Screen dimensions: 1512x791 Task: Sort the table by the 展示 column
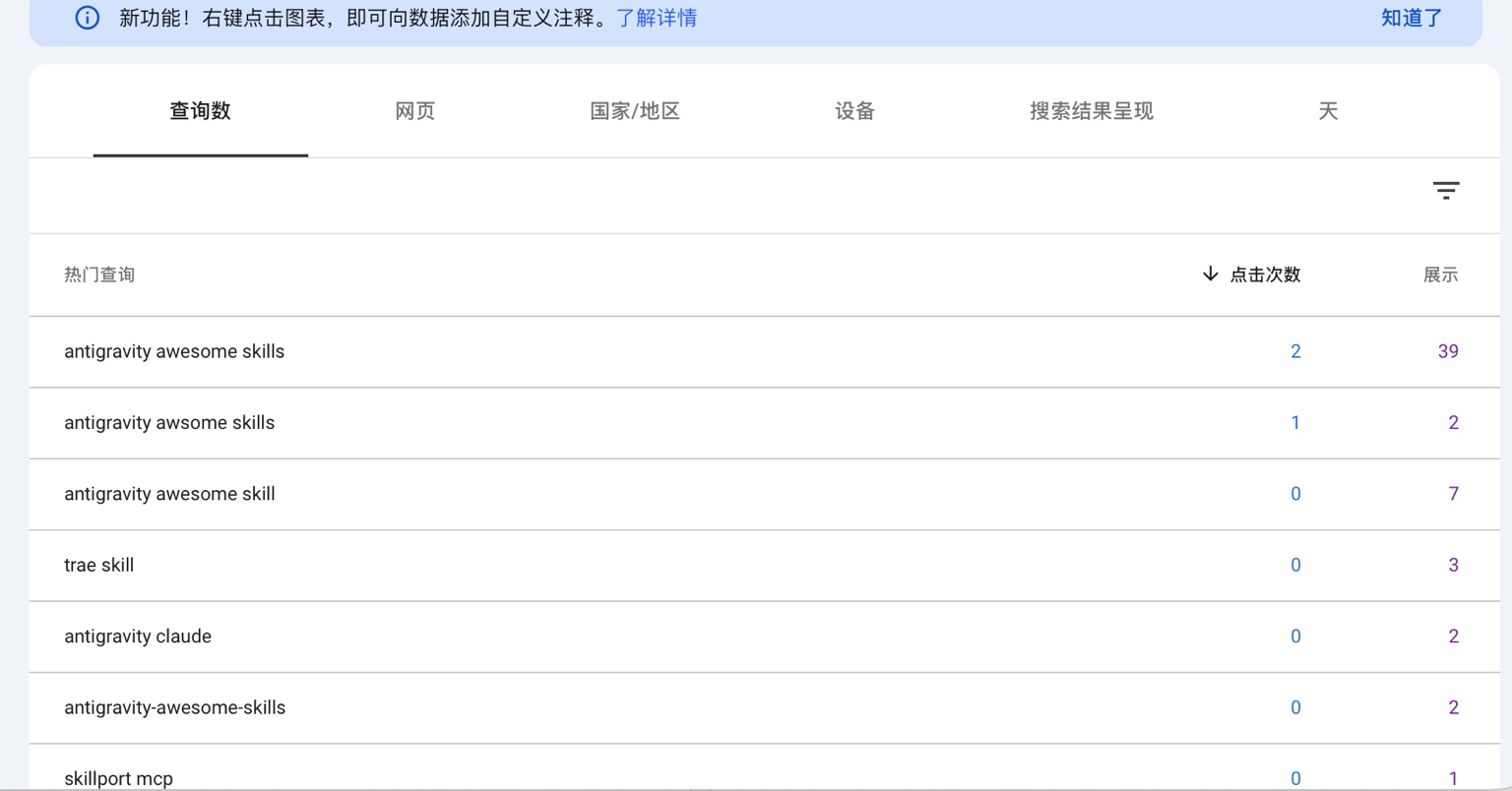tap(1441, 274)
